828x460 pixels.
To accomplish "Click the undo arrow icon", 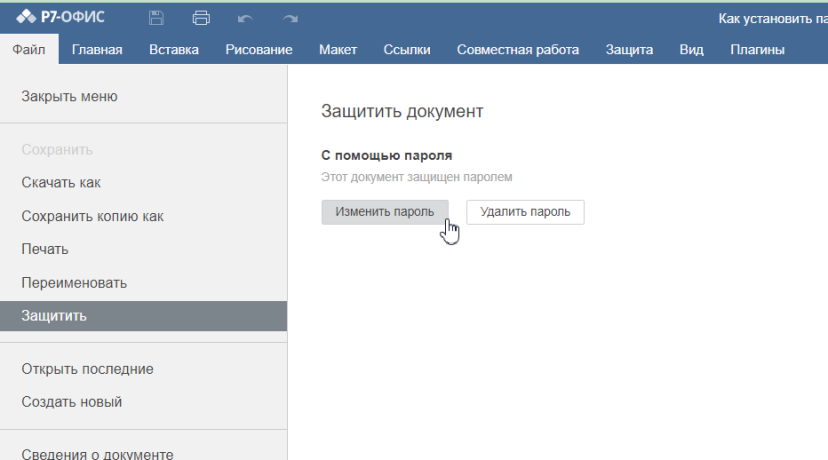I will coord(245,18).
